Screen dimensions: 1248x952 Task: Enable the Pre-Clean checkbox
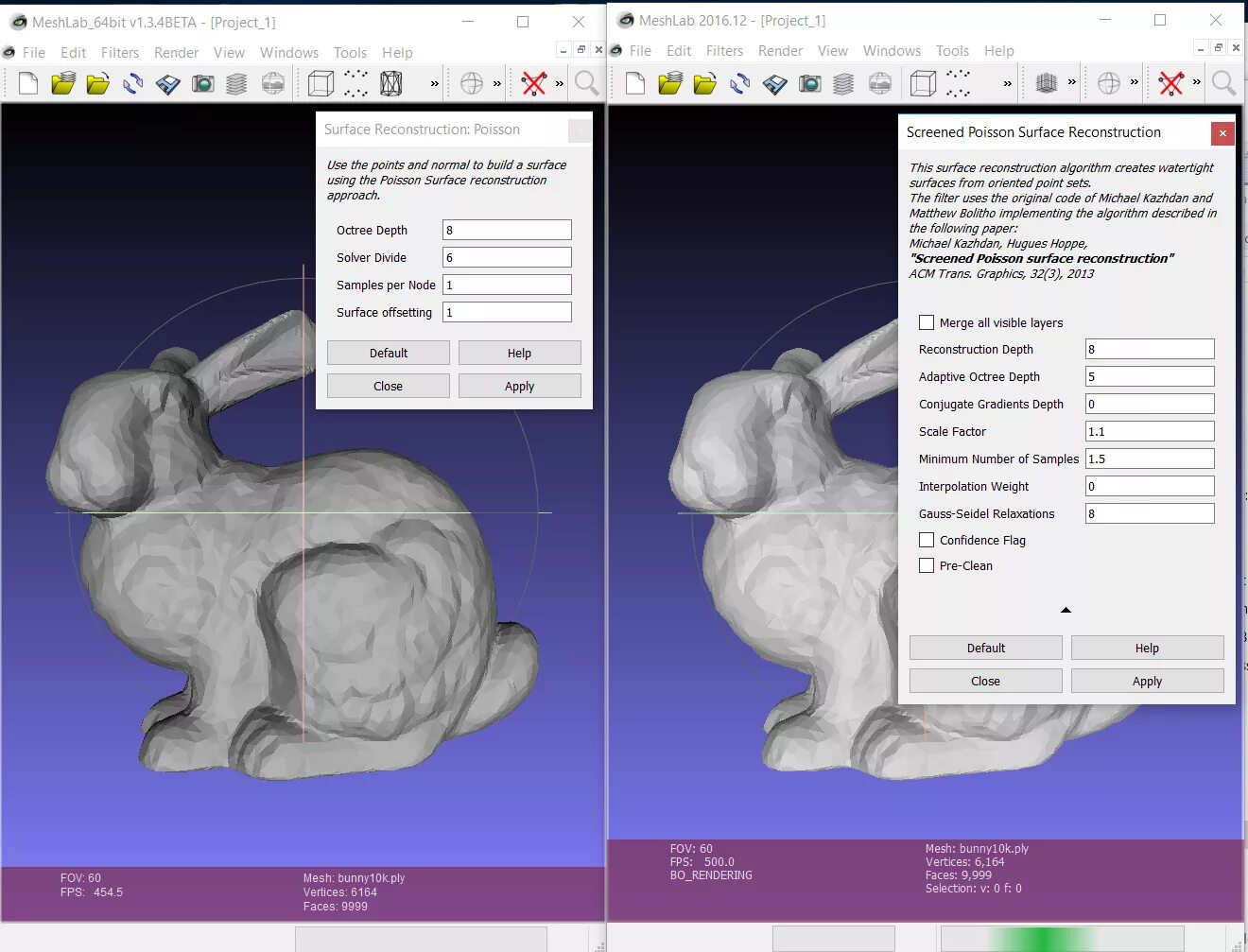927,565
